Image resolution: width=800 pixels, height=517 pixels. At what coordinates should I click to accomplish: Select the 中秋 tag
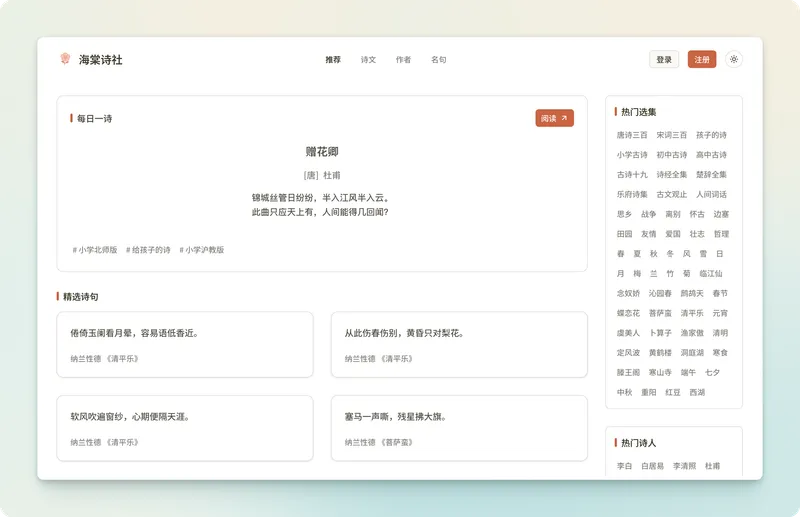(624, 392)
